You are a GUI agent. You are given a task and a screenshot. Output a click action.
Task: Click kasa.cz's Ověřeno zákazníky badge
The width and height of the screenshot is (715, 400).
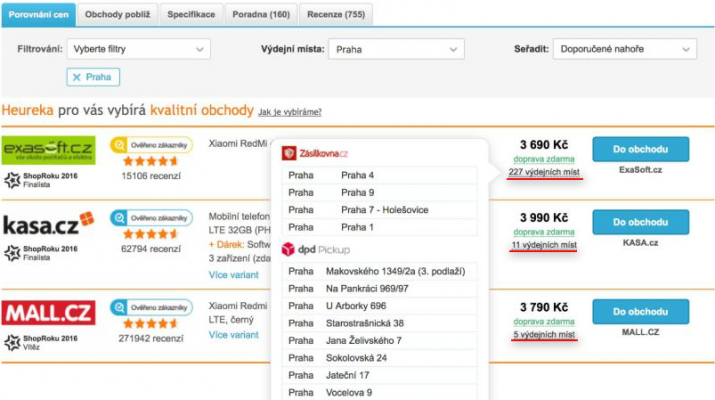click(x=151, y=216)
